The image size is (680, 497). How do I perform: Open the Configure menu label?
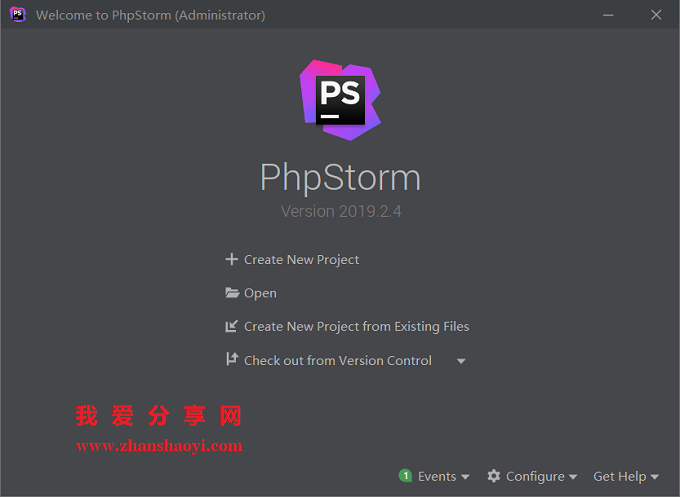[535, 476]
